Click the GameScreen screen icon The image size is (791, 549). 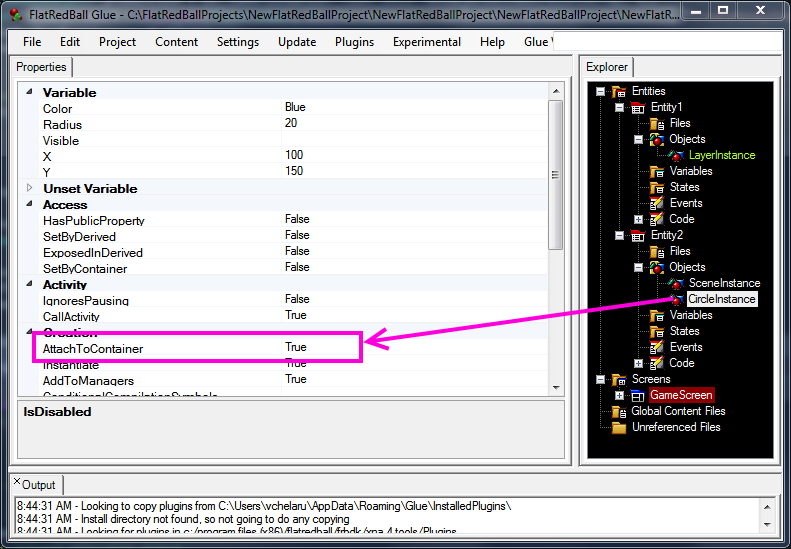point(637,395)
